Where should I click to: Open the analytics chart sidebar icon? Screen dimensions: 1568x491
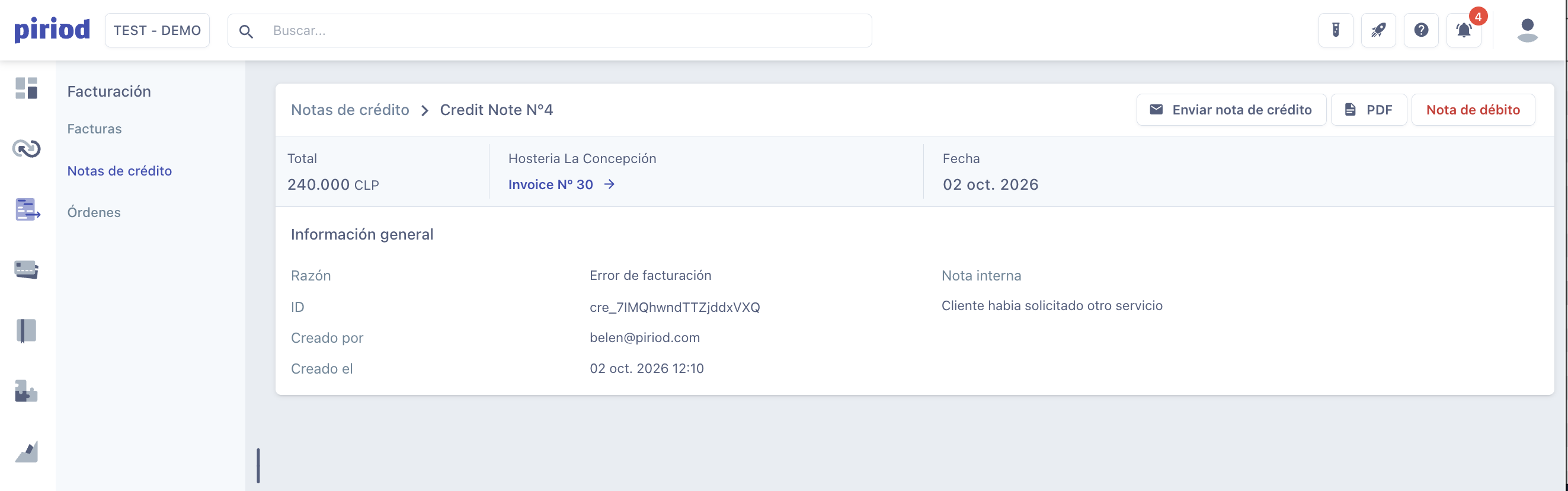point(26,451)
